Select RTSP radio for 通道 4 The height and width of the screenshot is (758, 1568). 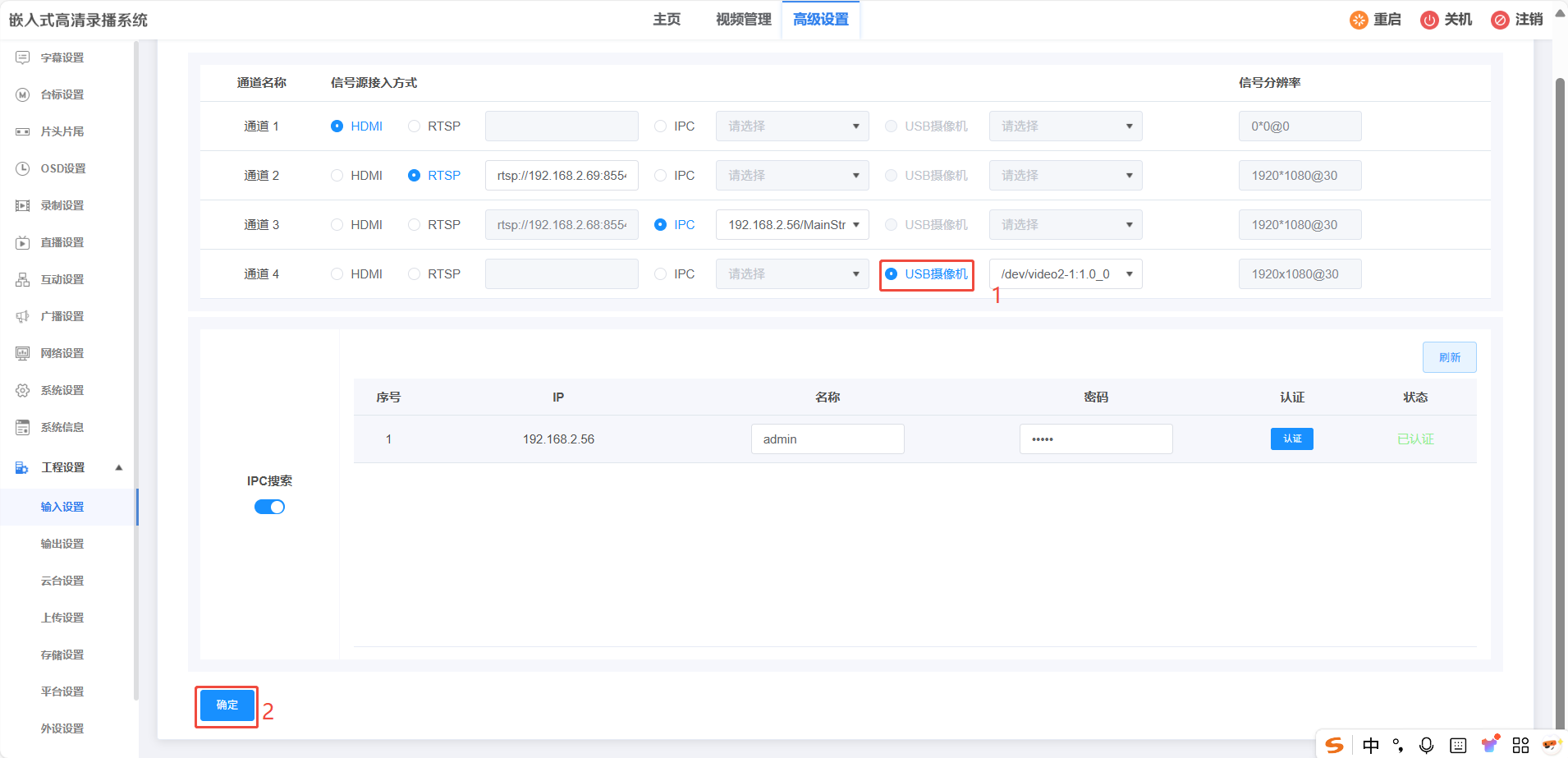pos(414,273)
